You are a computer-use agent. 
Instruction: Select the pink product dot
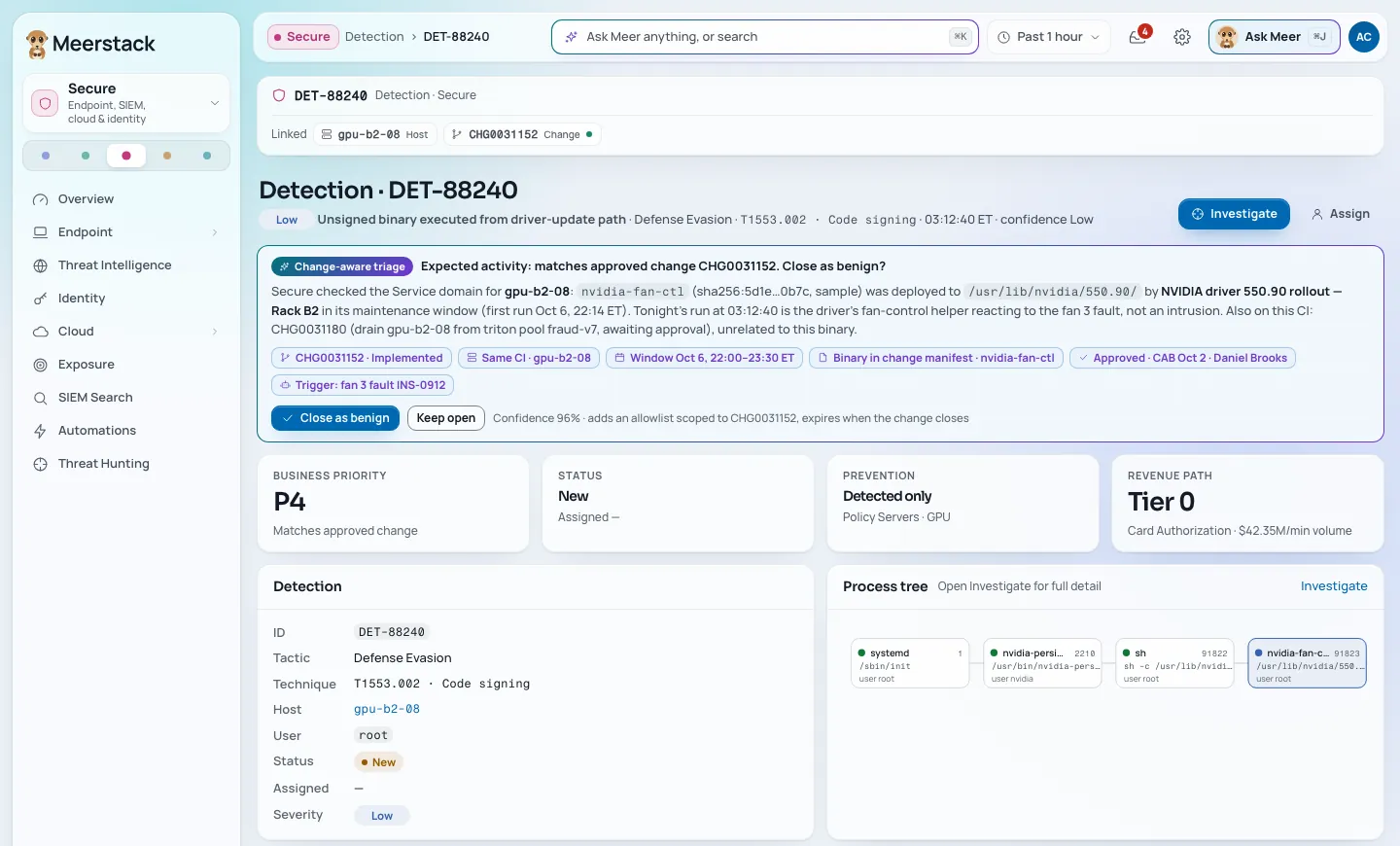[x=126, y=156]
